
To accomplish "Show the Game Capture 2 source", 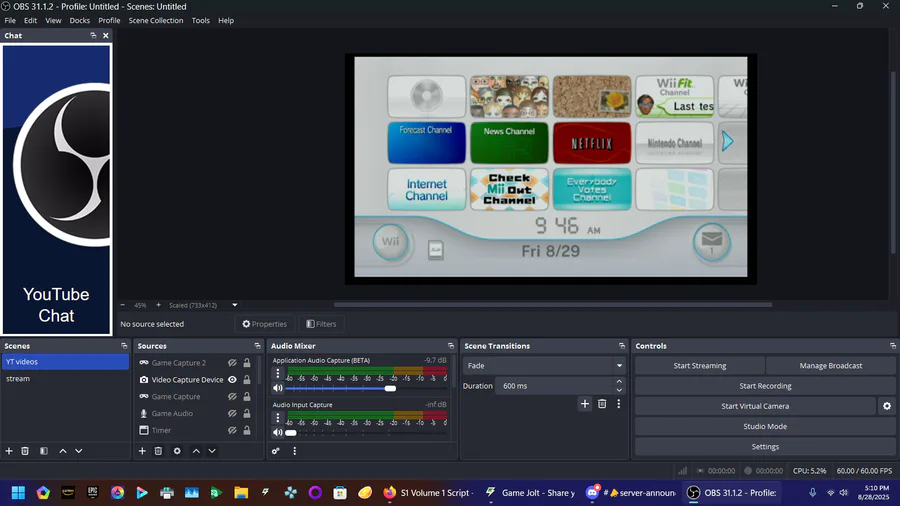I will 232,363.
